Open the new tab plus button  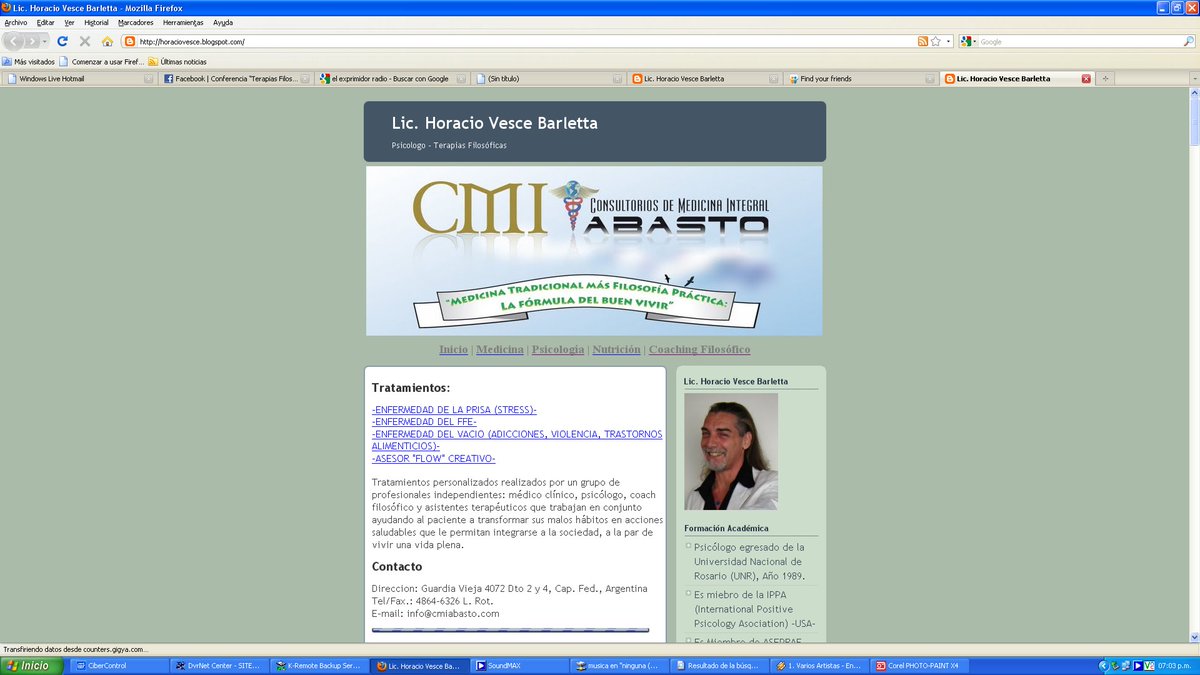1105,78
